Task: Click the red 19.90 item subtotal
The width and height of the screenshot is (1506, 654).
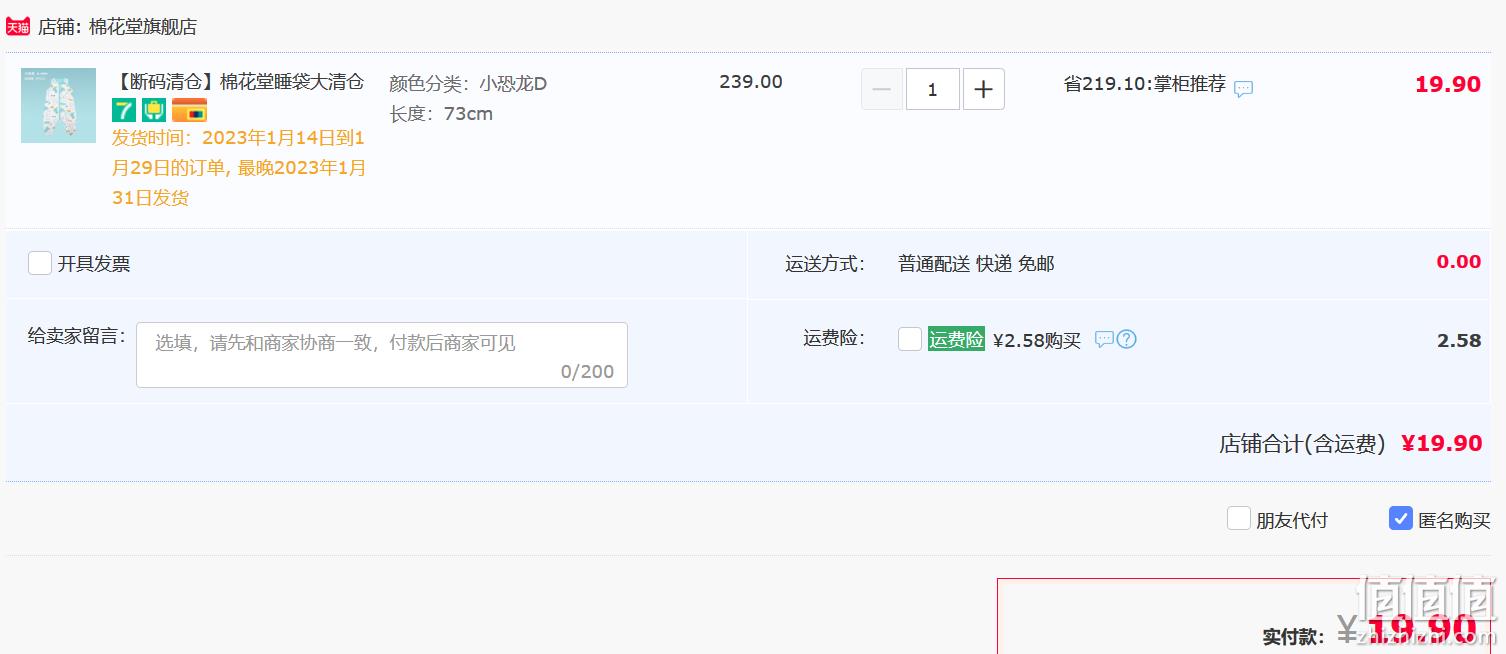Action: click(x=1447, y=84)
